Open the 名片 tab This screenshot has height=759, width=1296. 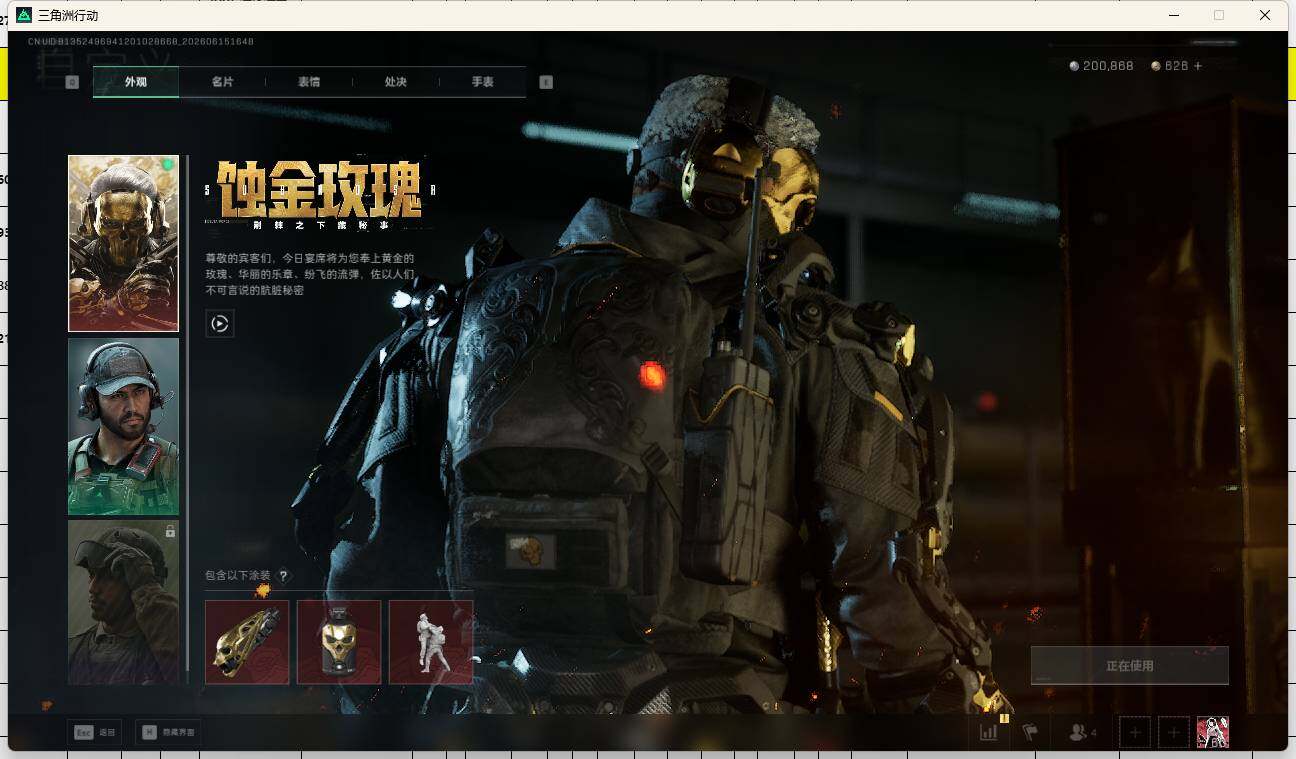[x=222, y=82]
